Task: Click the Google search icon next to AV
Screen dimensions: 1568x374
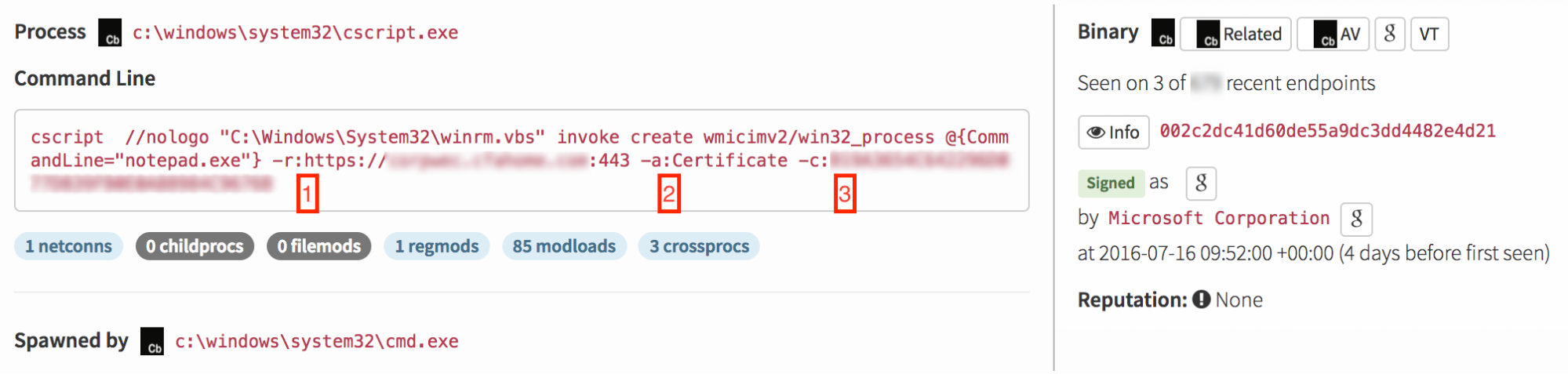Action: point(1390,34)
